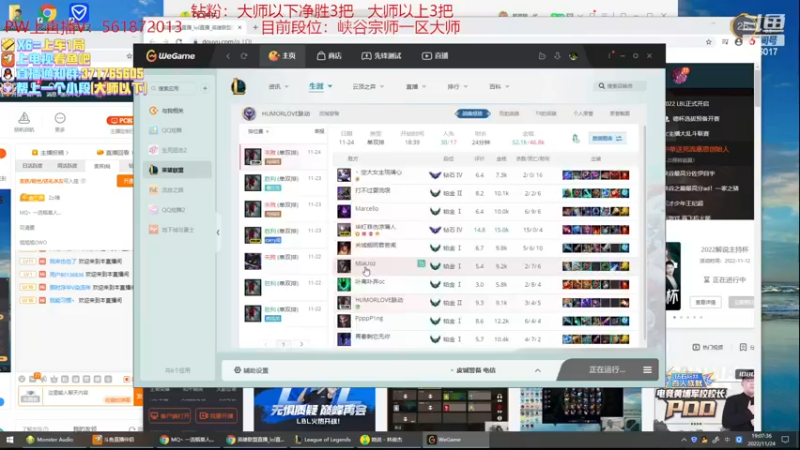
Task: Click the League of Legends logo icon
Action: [x=238, y=87]
